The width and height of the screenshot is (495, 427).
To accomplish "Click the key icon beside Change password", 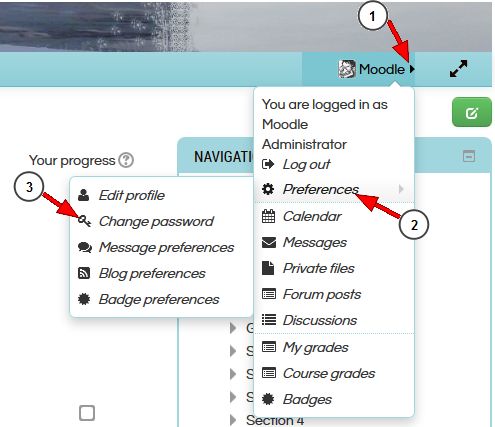I will [x=84, y=221].
